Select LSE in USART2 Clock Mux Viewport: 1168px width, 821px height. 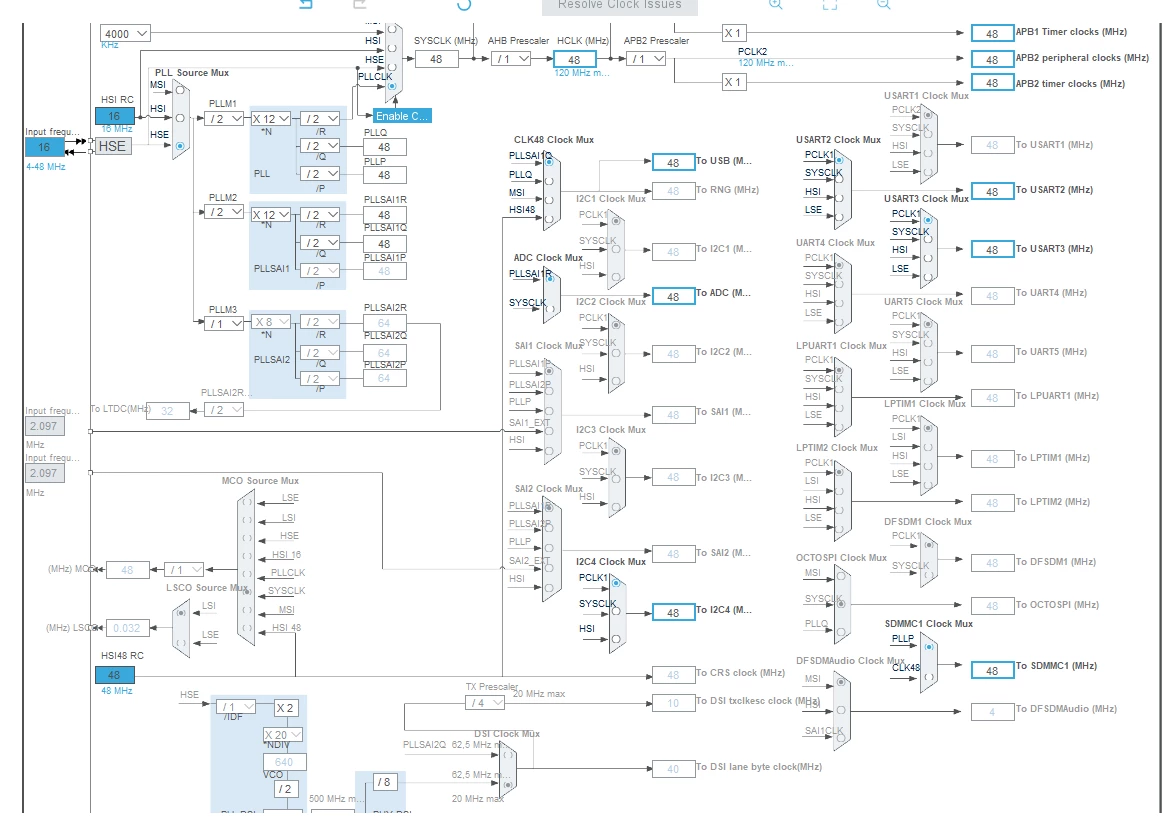click(x=839, y=218)
